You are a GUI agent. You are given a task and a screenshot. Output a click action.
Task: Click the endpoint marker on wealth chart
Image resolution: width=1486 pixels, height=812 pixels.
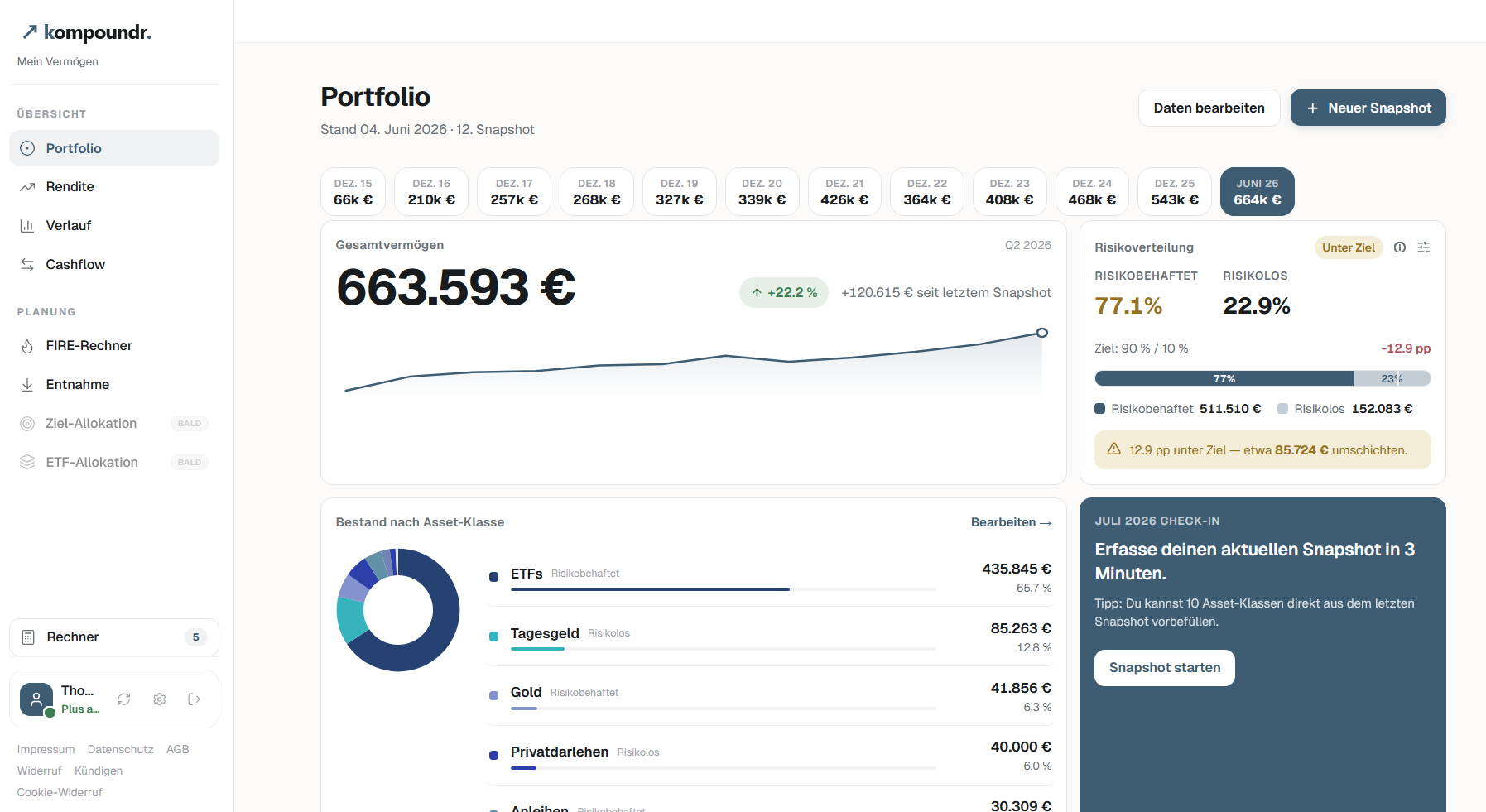coord(1042,333)
